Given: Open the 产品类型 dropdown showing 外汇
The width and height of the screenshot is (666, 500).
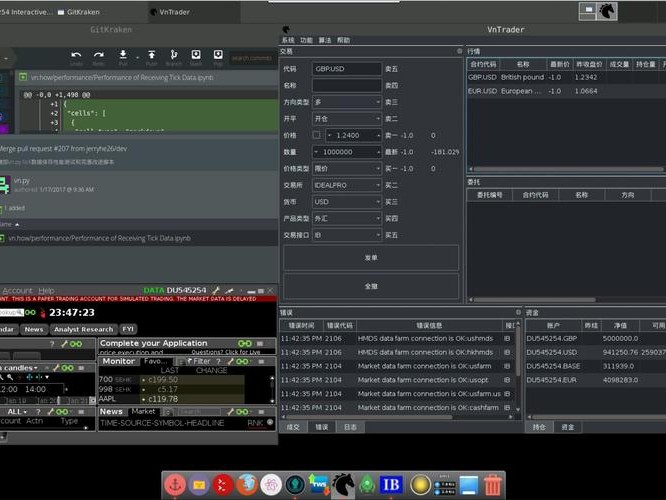Looking at the screenshot, I should click(347, 218).
